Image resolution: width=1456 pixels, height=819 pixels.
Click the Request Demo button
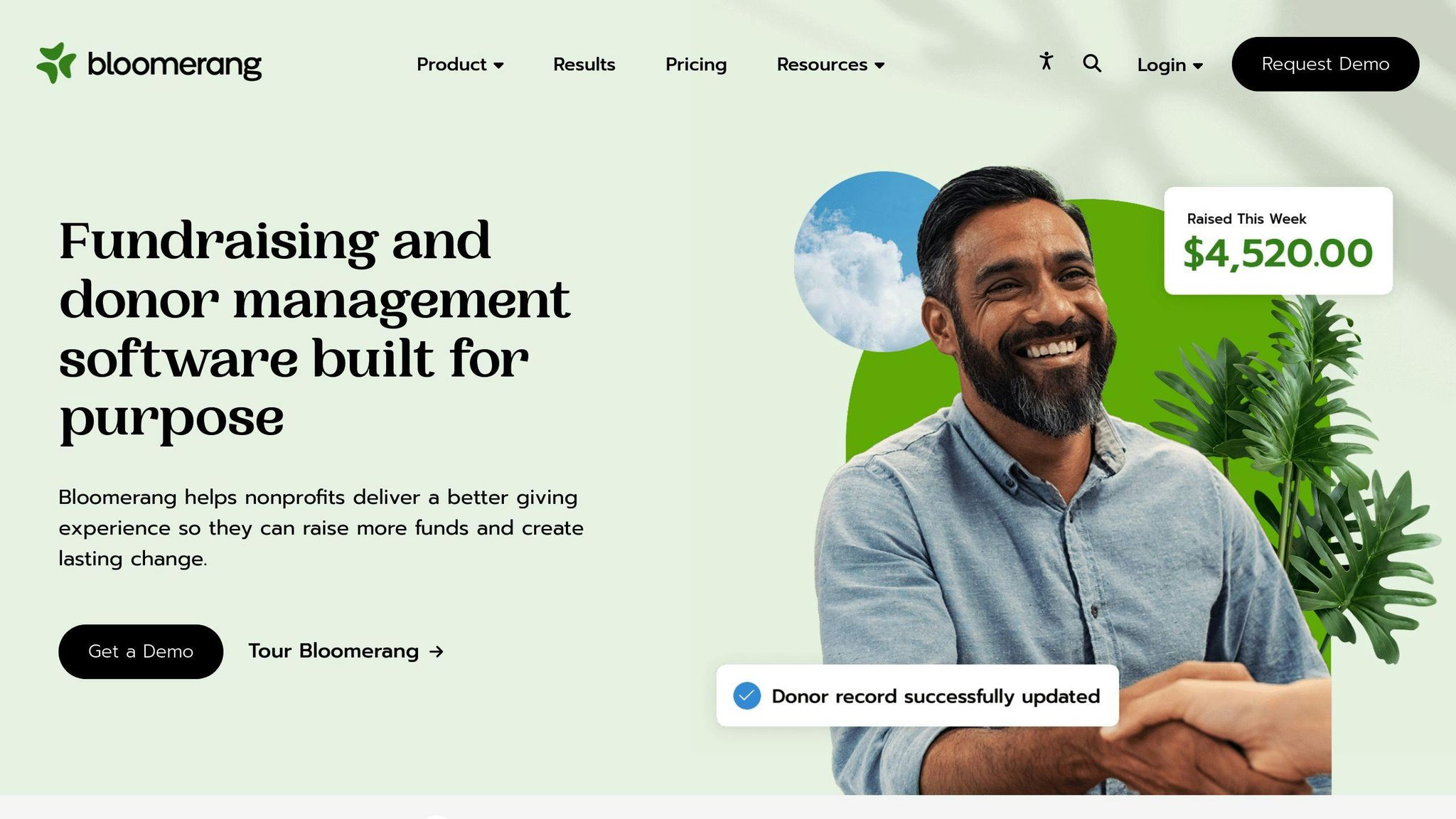(1325, 64)
